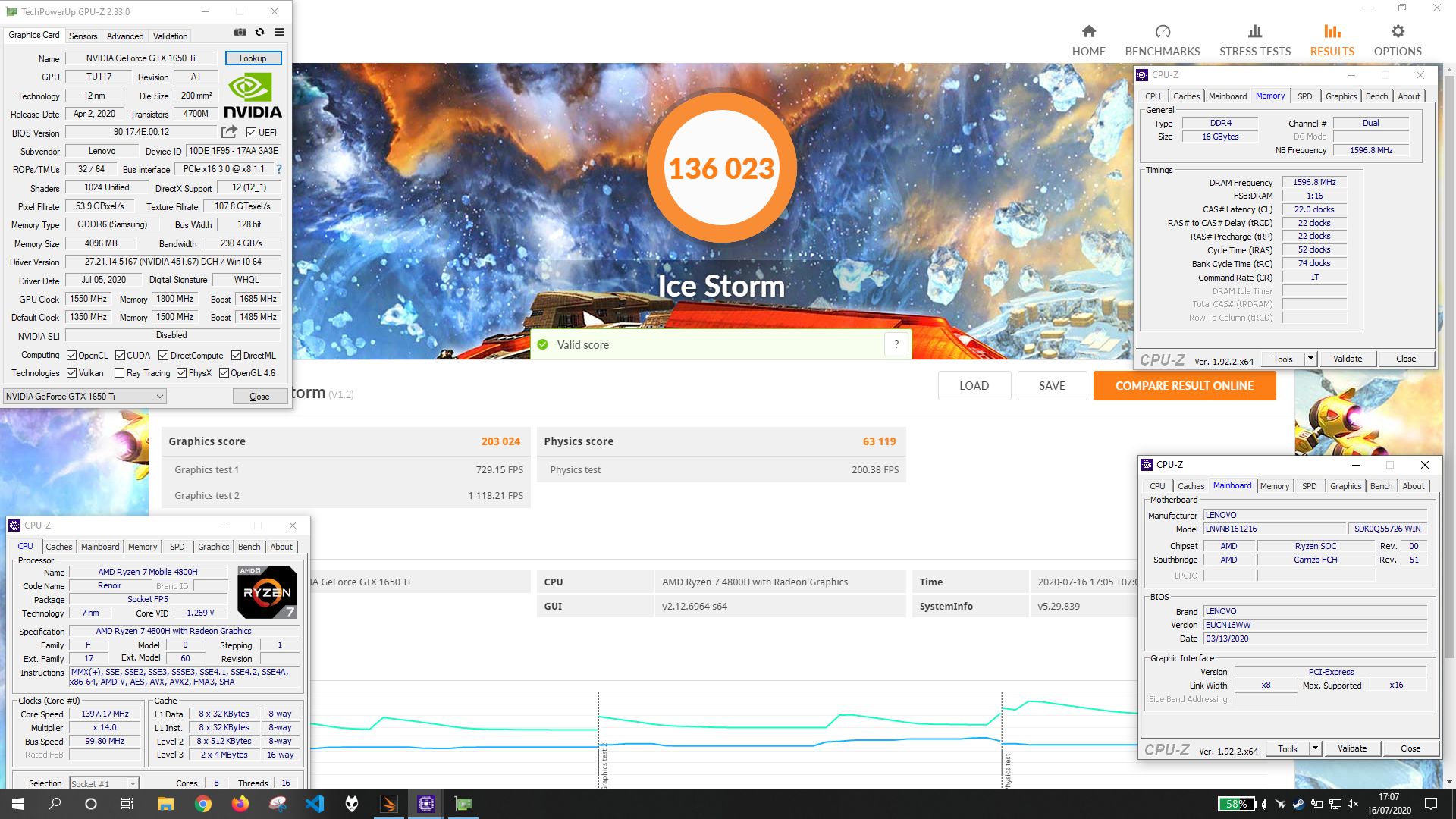Click the GPU name field in GPU-Z
The height and width of the screenshot is (819, 1456).
141,58
